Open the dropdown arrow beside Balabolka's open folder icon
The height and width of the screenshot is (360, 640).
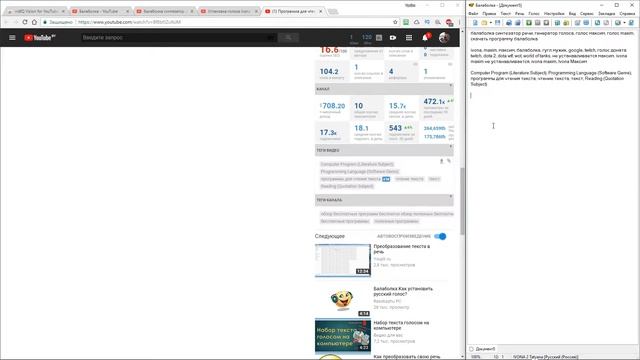click(x=491, y=23)
